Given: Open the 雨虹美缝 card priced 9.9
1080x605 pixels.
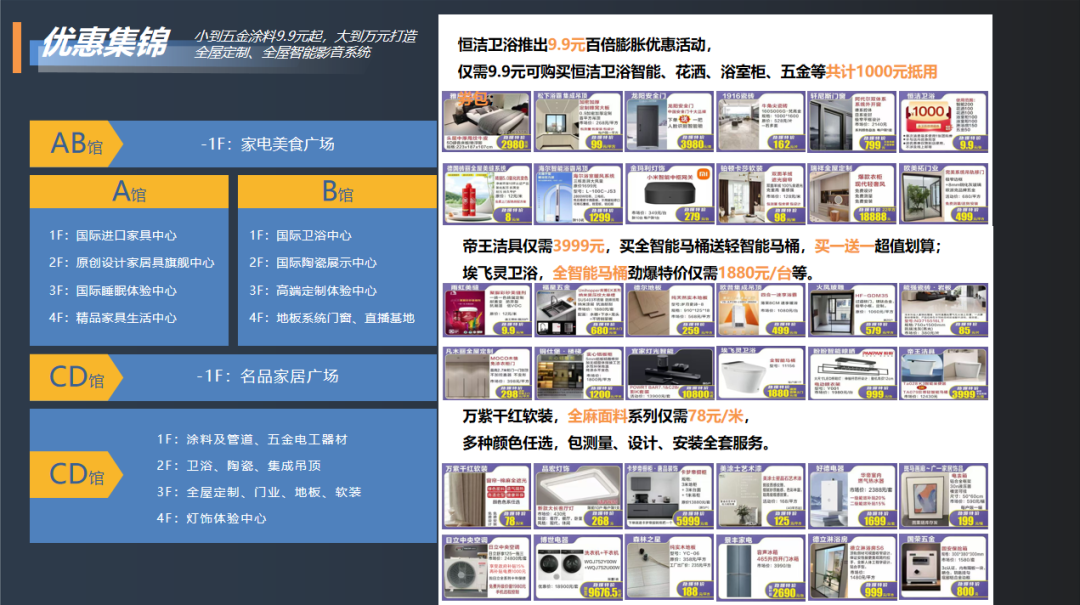Looking at the screenshot, I should [x=487, y=310].
